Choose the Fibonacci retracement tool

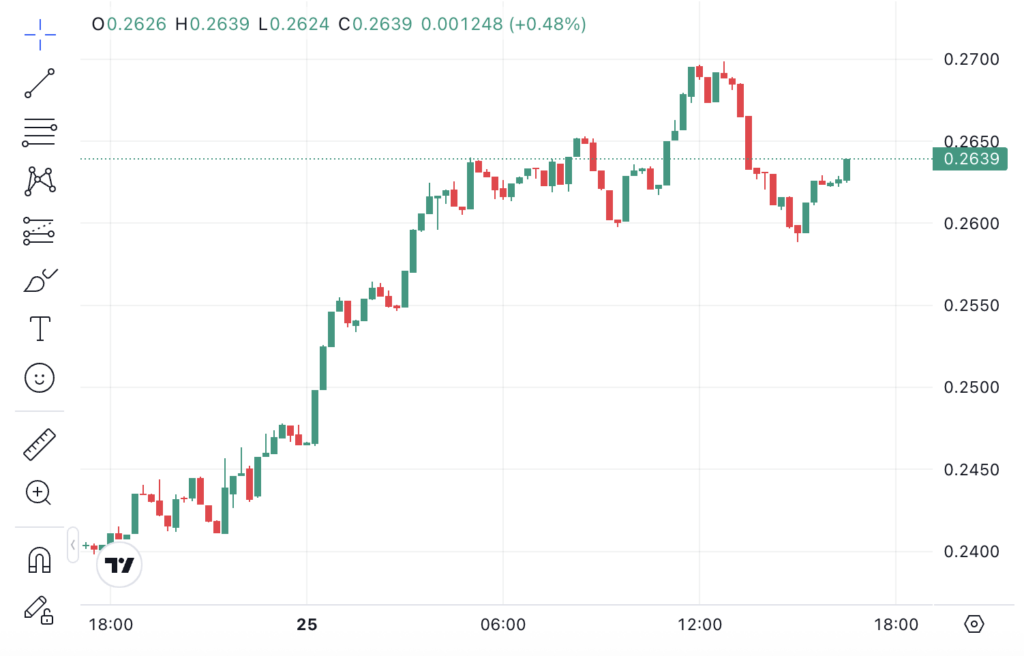coord(40,132)
